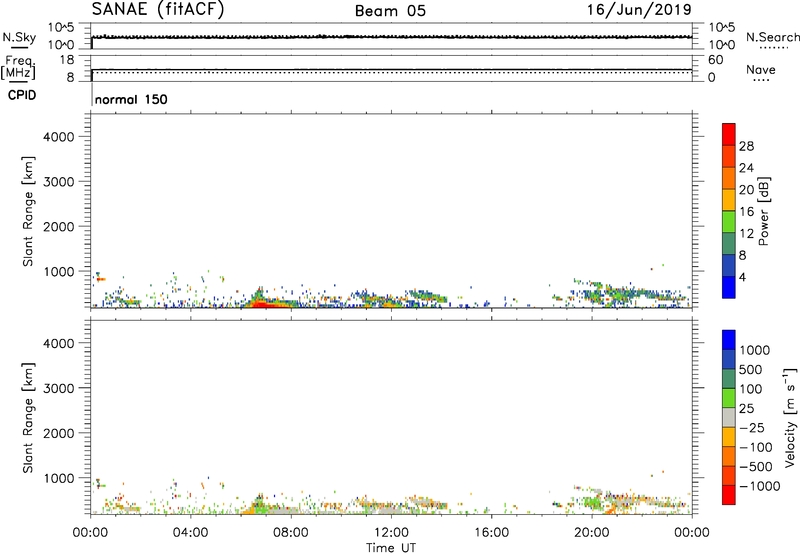Select the CPID row label
The image size is (800, 554).
tap(22, 95)
